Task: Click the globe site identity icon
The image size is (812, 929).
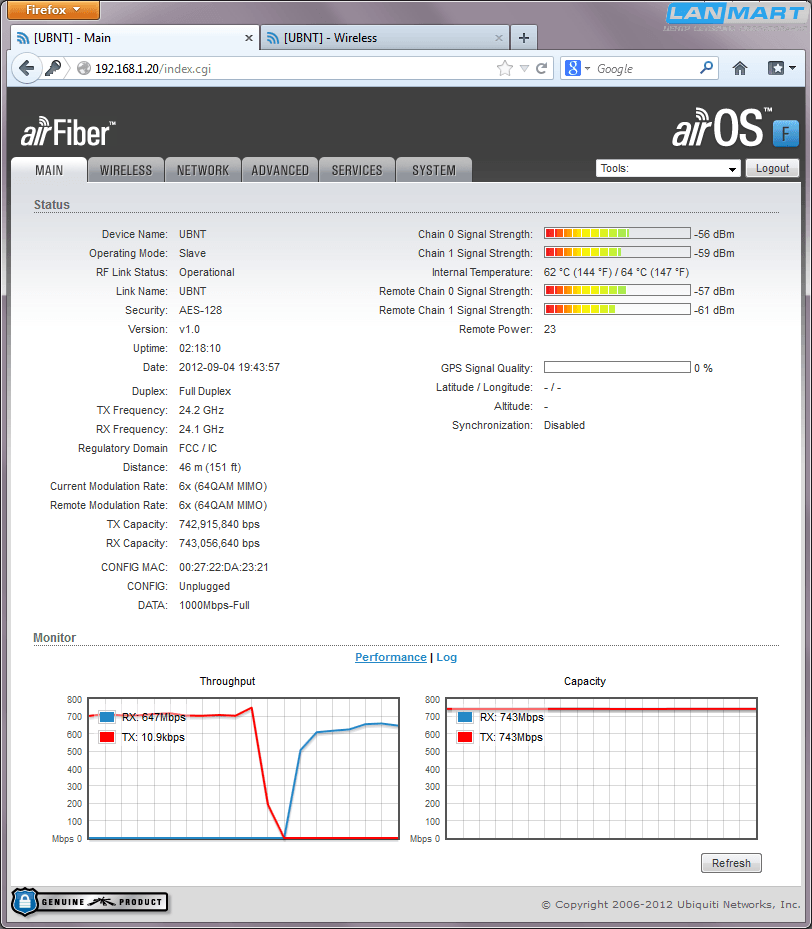Action: click(84, 69)
